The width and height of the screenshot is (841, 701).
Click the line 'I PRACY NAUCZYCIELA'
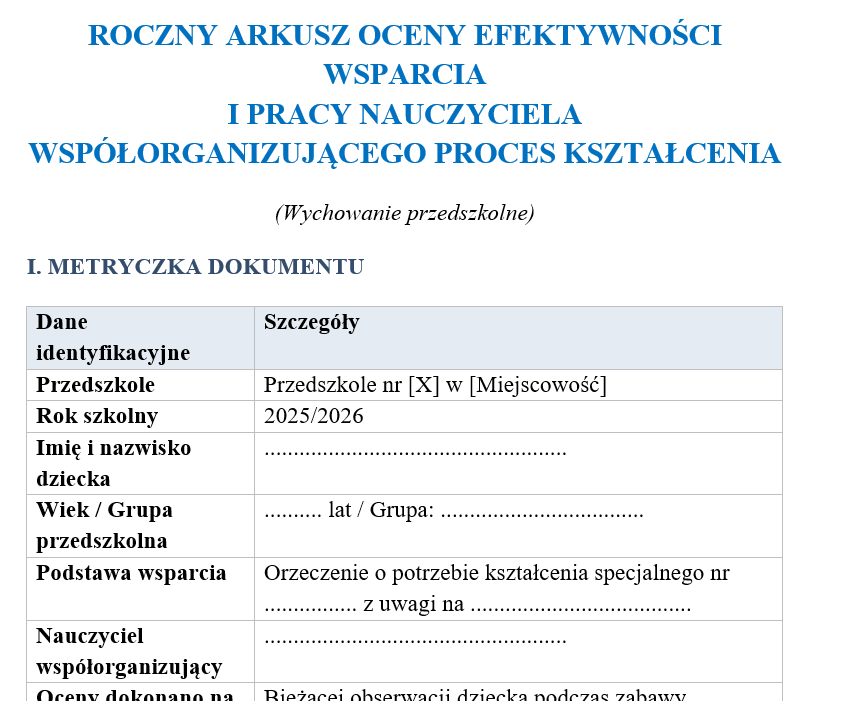tap(405, 114)
